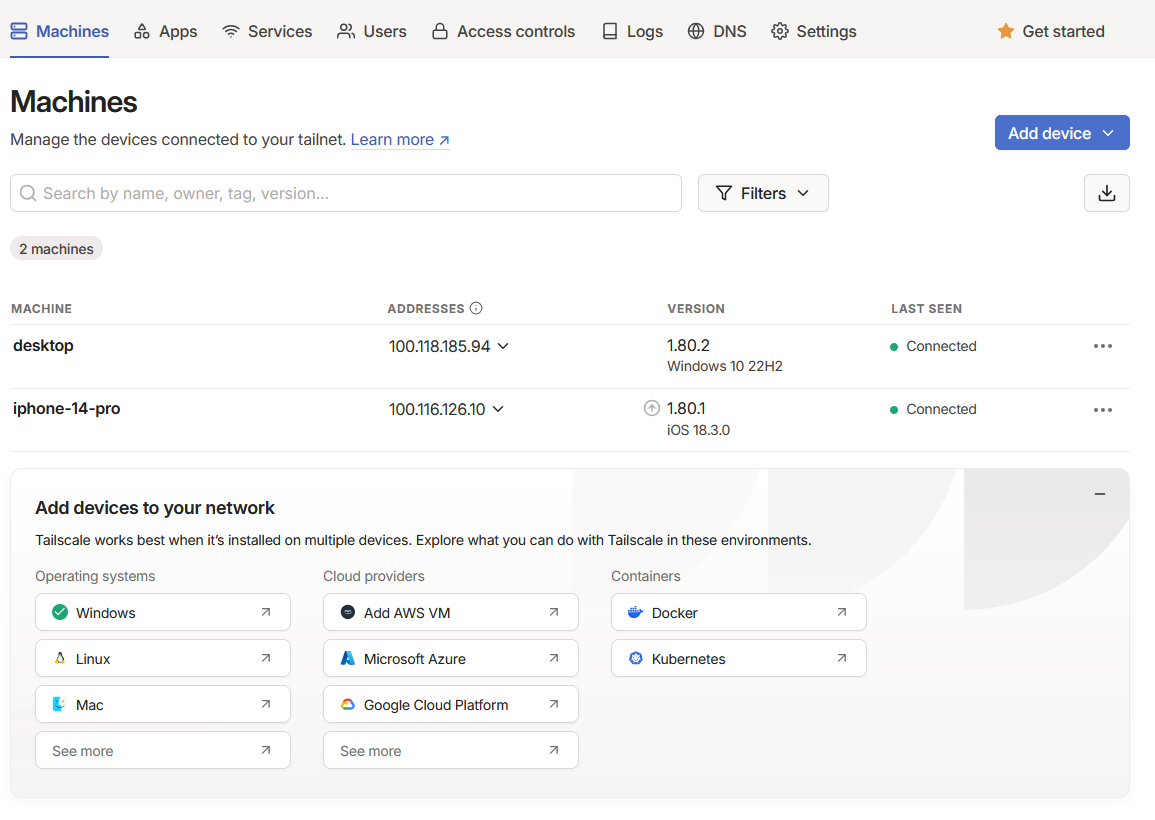
Task: Open the Kubernetes container option
Action: tap(739, 658)
